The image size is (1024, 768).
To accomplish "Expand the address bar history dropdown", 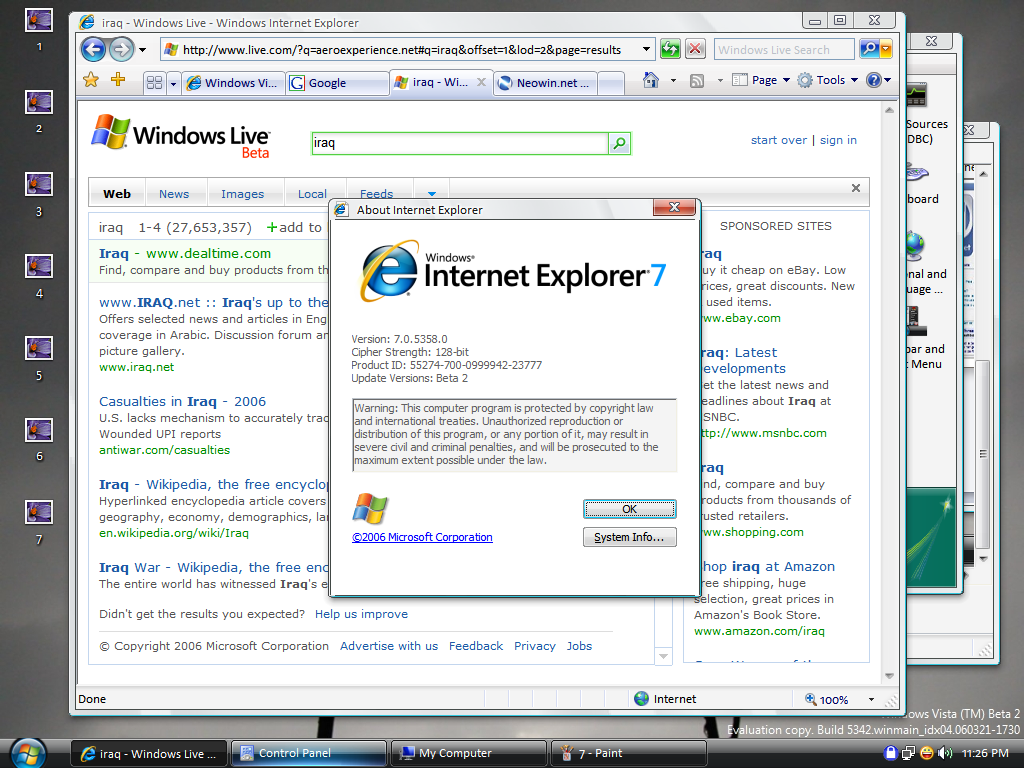I will (x=646, y=50).
